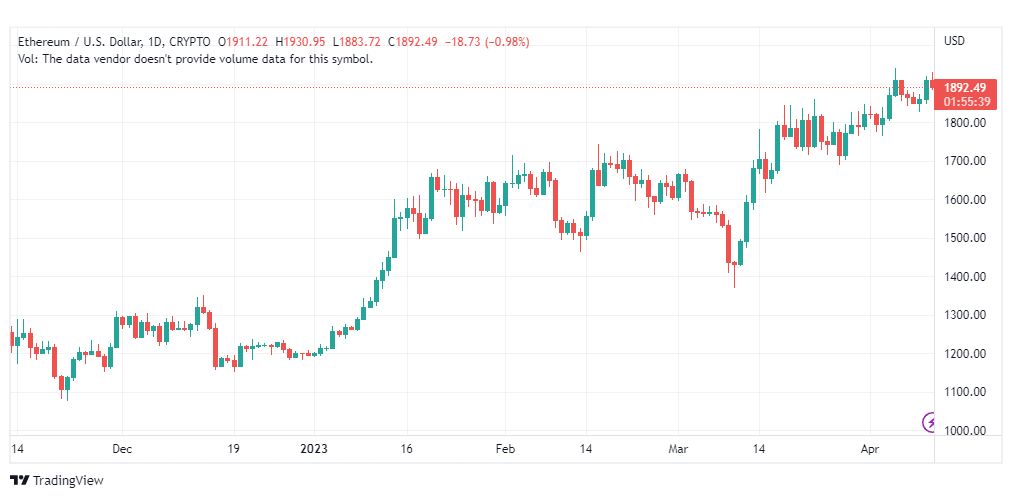Click the -18.73 (-0.98%) change value
Image resolution: width=1012 pixels, height=498 pixels.
click(487, 41)
